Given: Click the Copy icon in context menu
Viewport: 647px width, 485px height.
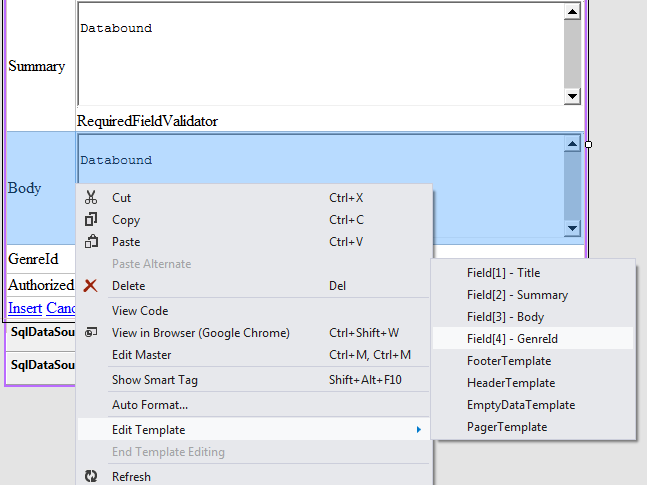Looking at the screenshot, I should click(x=91, y=220).
